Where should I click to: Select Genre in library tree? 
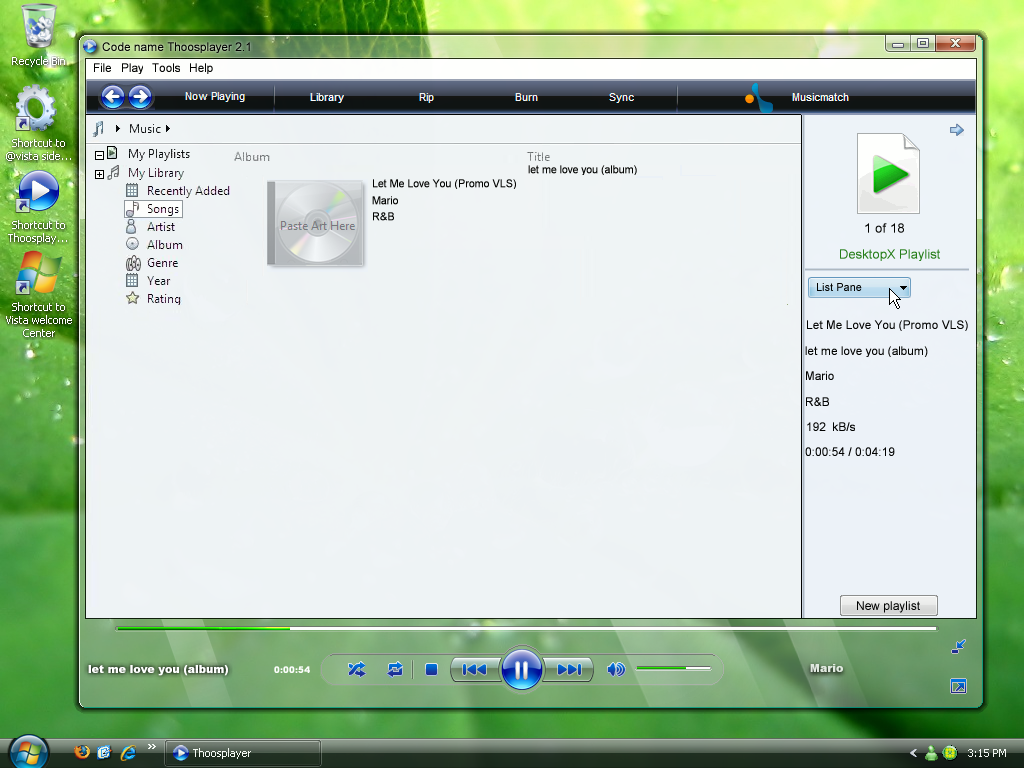click(163, 263)
